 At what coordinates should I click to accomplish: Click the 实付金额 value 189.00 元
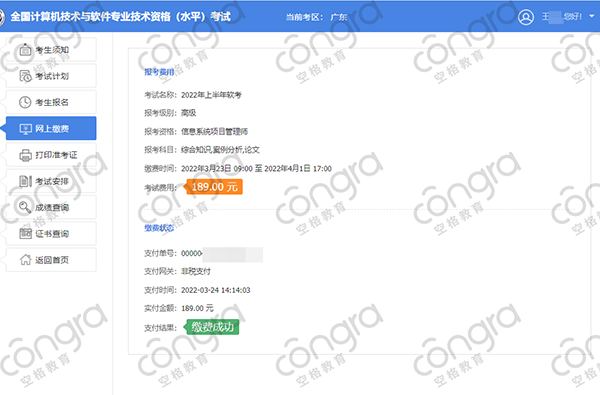[x=197, y=308]
